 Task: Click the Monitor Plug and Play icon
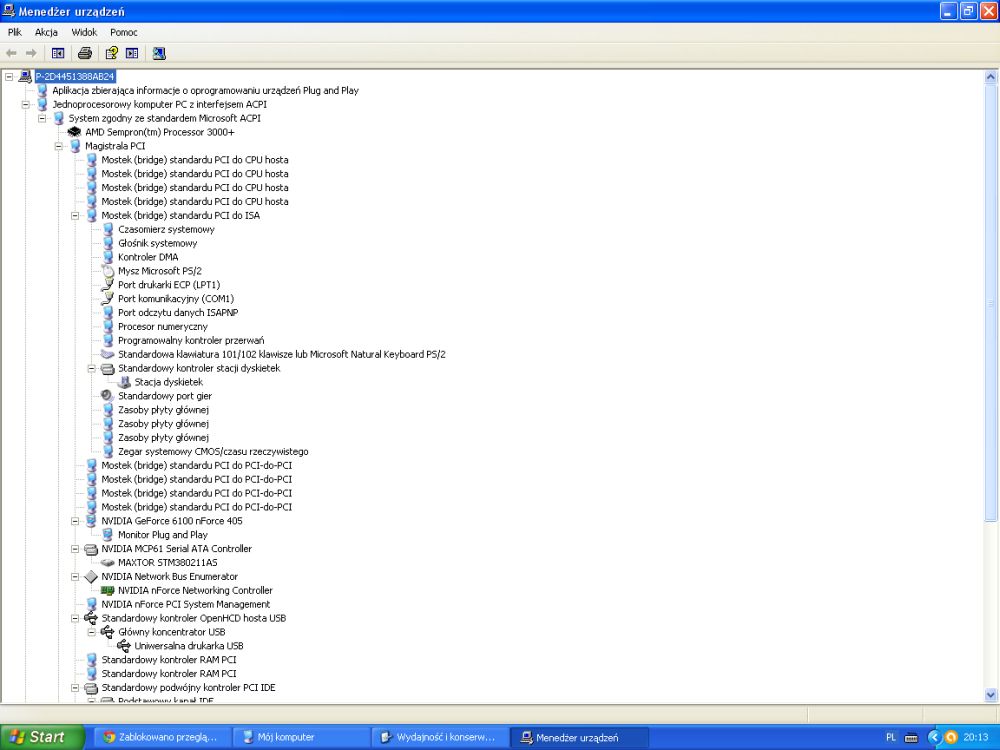point(108,535)
